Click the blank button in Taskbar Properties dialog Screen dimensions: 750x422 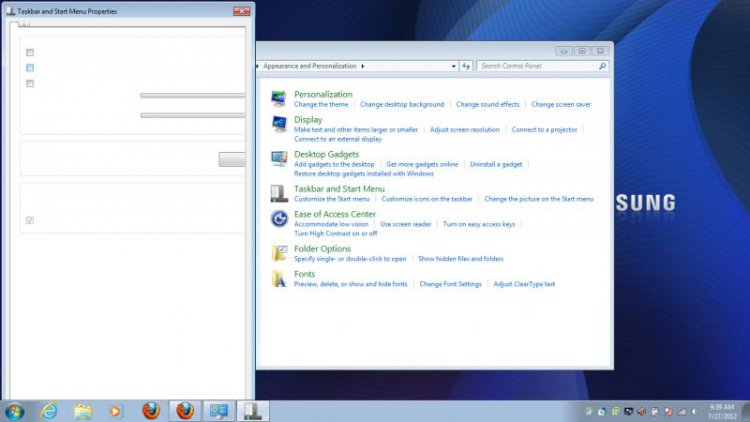[232, 159]
